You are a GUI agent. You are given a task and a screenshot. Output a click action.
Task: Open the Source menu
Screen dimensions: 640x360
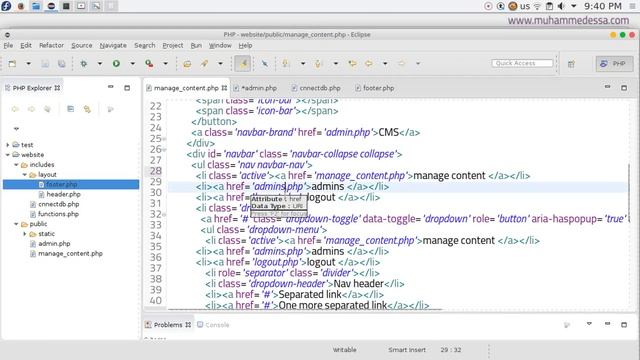[82, 45]
